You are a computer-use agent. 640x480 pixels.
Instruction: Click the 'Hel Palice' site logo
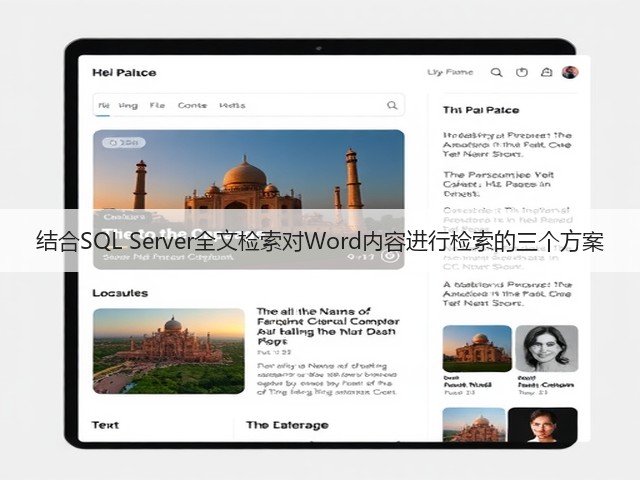[x=124, y=73]
